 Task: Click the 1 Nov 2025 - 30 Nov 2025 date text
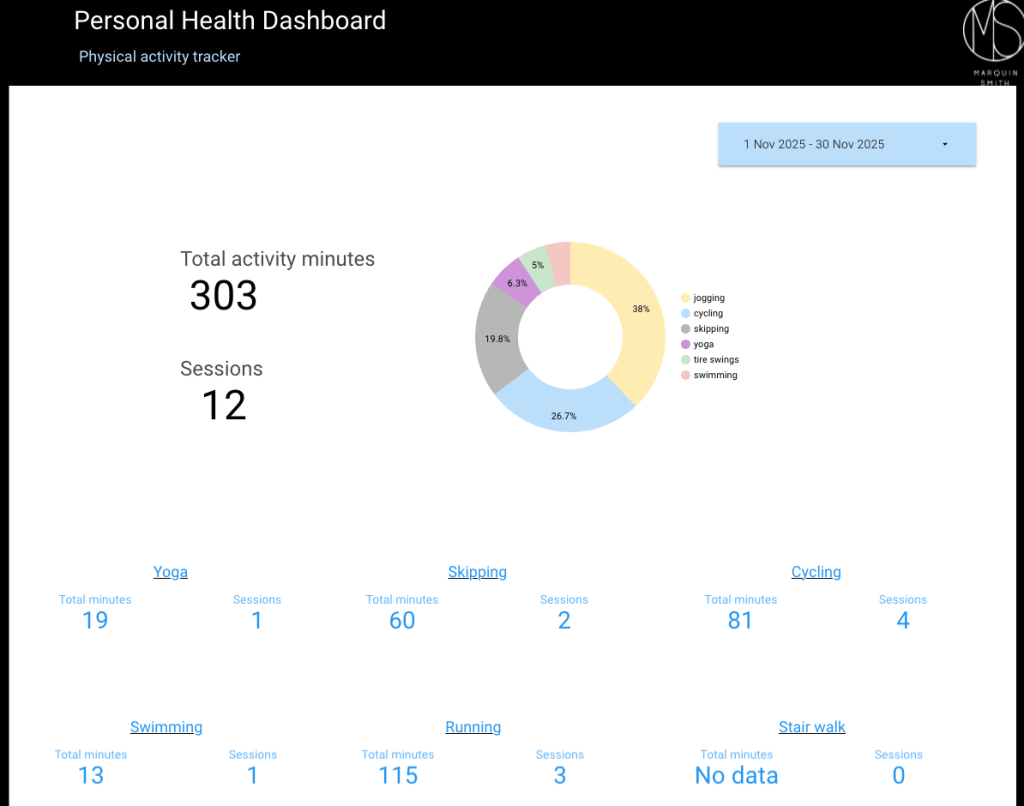point(813,145)
